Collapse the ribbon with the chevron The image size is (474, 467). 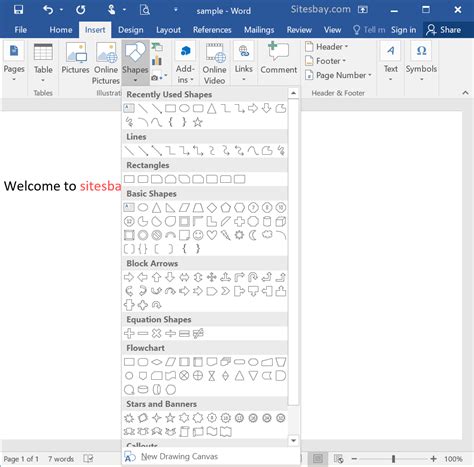click(x=465, y=93)
